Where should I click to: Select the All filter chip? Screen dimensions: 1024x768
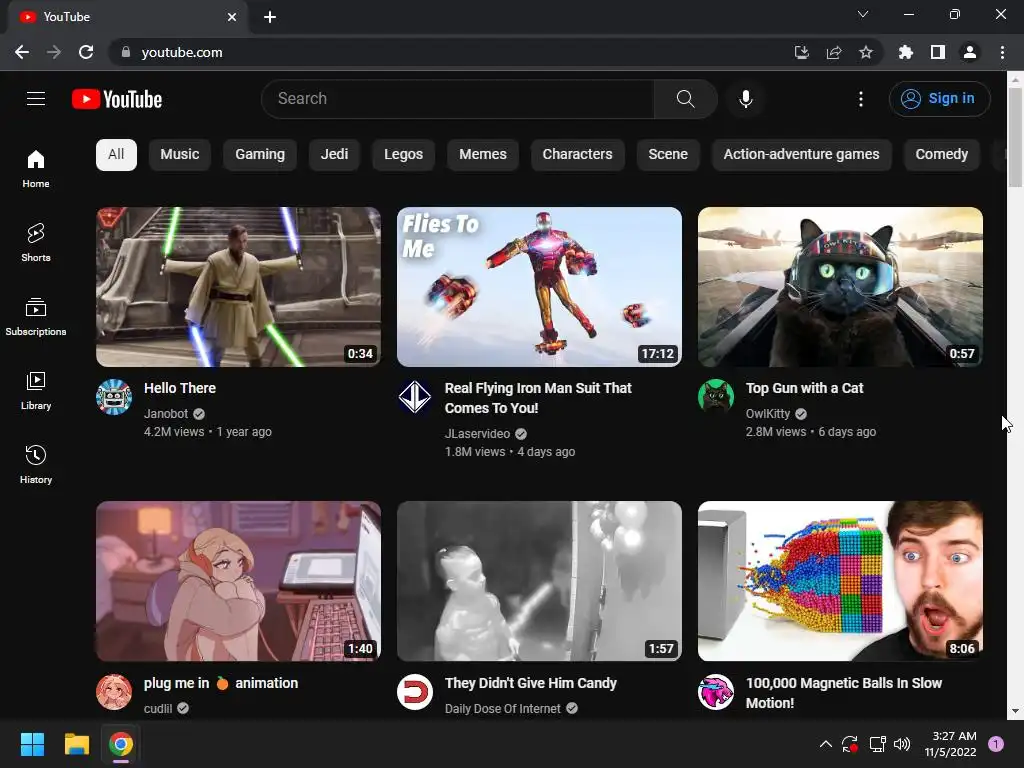pyautogui.click(x=116, y=155)
